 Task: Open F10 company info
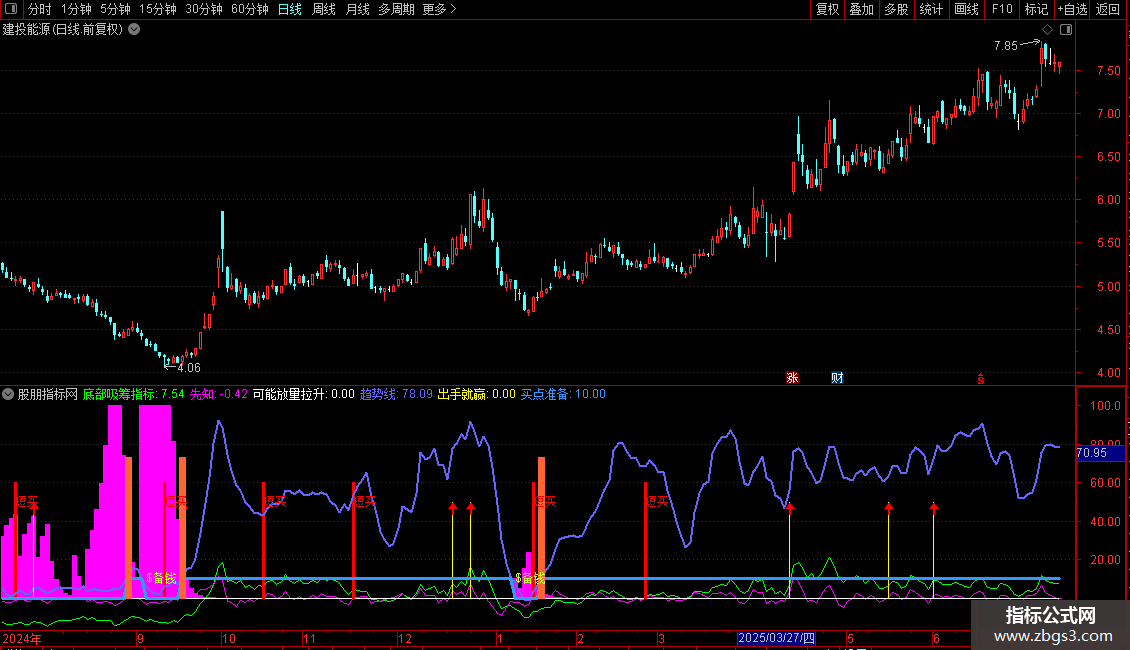click(1002, 9)
